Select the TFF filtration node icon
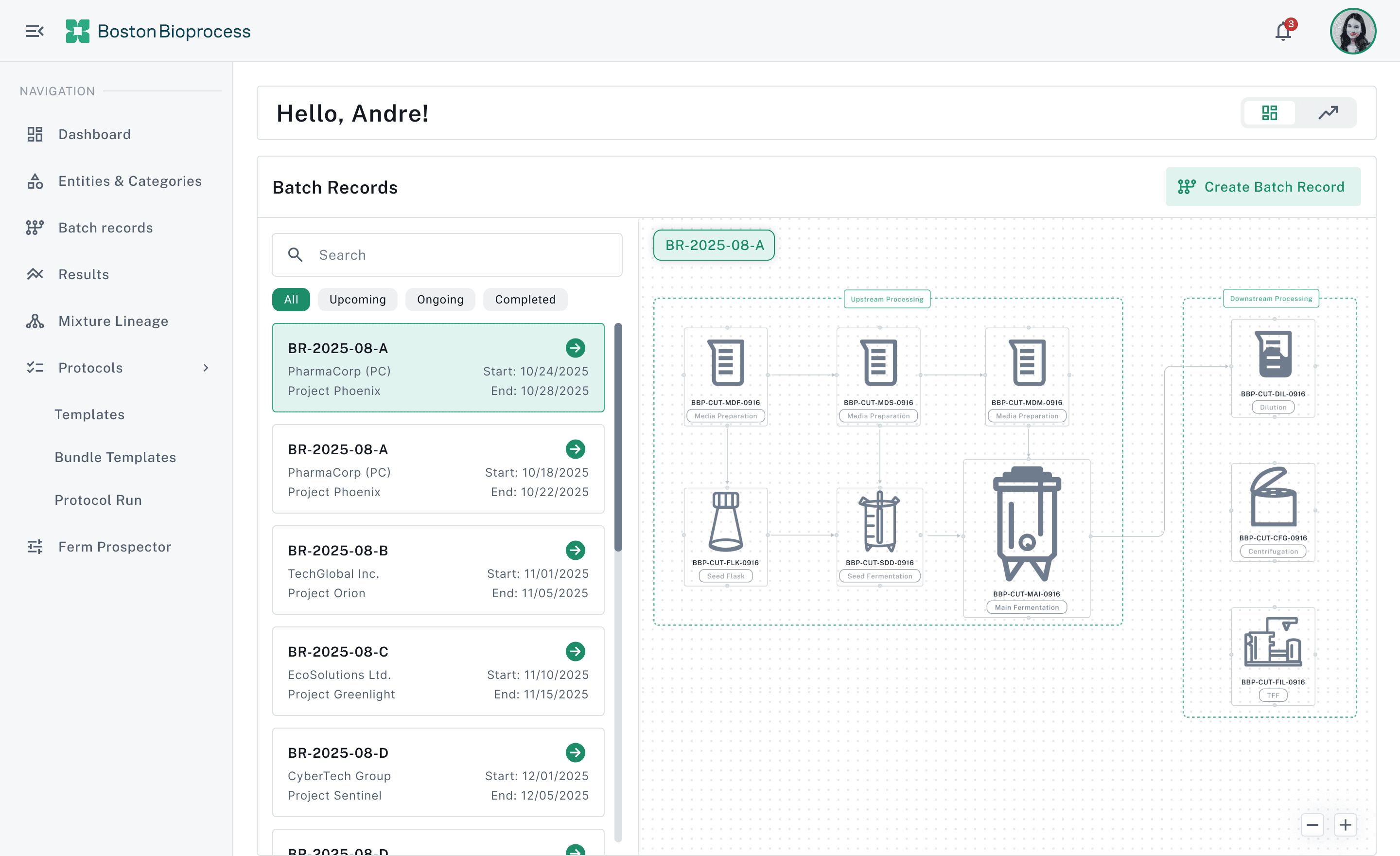The image size is (1400, 856). click(1273, 642)
